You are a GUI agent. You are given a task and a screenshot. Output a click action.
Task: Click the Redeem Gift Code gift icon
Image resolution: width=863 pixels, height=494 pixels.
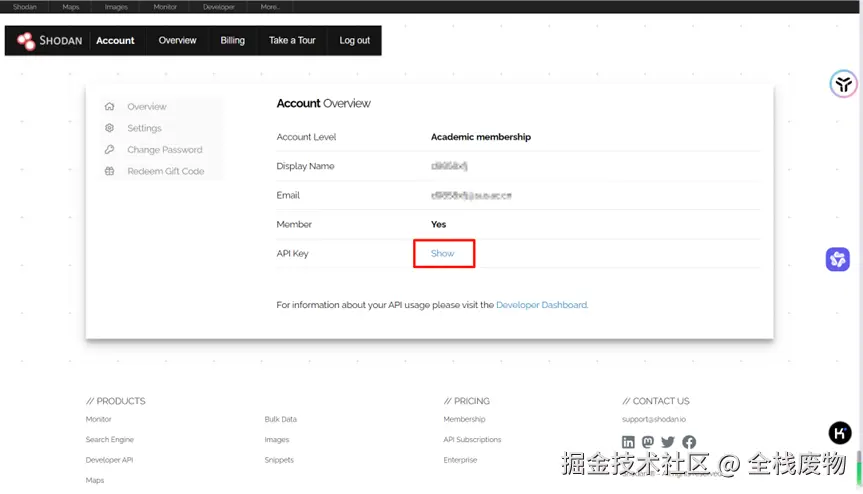(x=110, y=171)
